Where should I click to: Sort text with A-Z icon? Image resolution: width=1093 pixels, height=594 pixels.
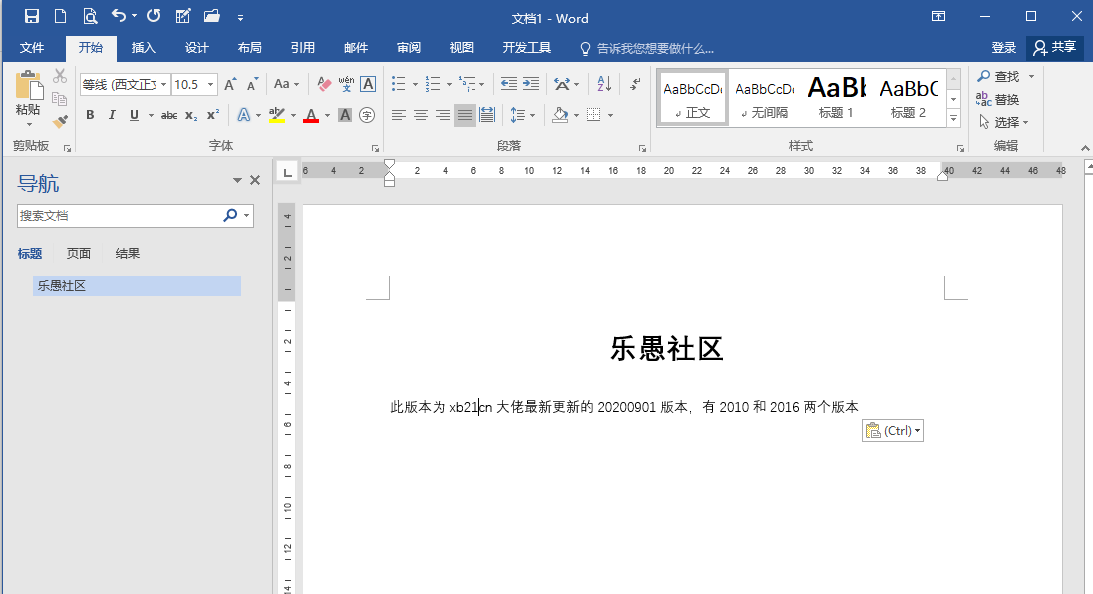(x=604, y=84)
